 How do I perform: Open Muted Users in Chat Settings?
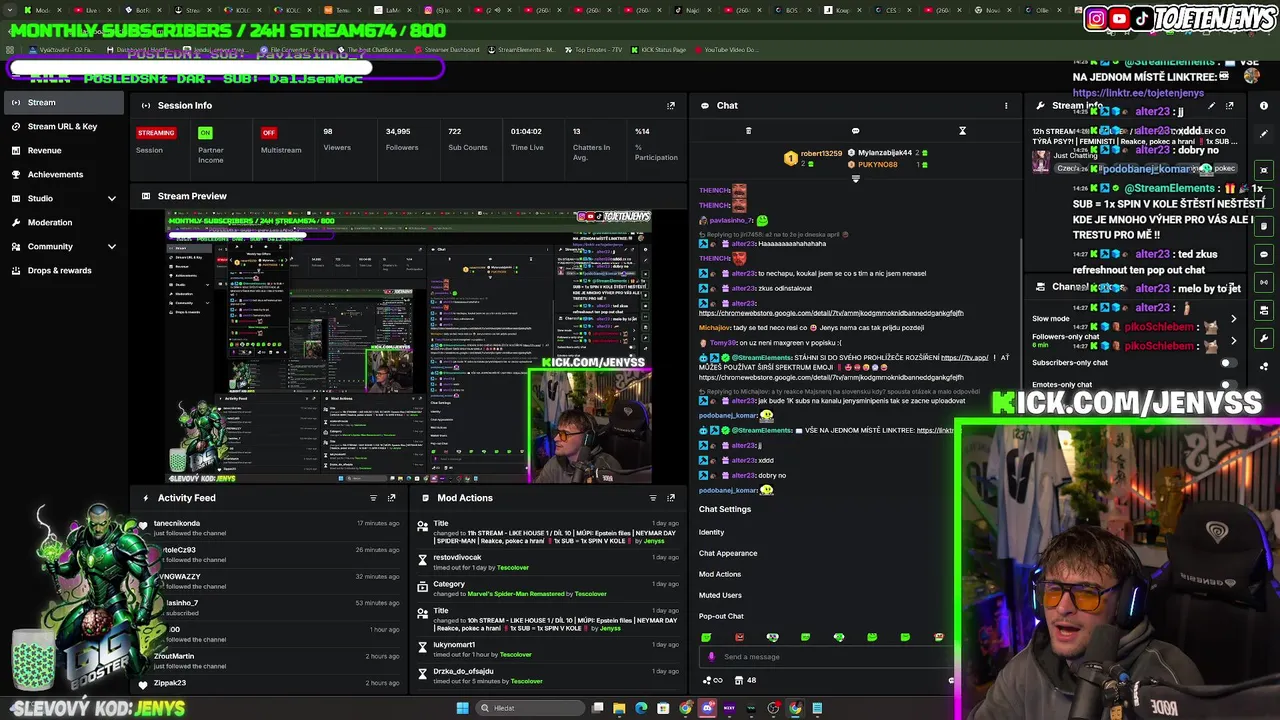coord(720,595)
